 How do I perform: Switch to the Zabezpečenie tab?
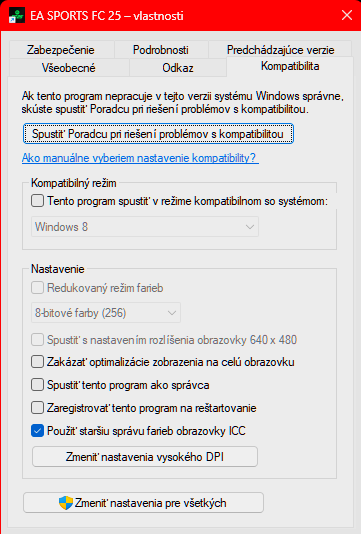[x=61, y=50]
